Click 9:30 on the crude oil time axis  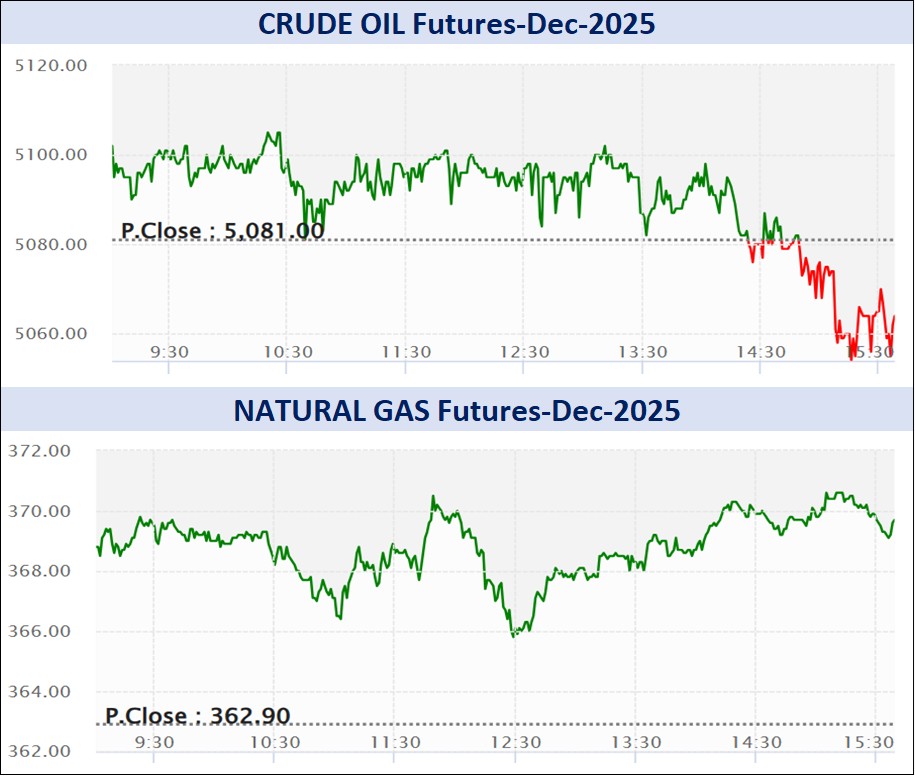[169, 352]
